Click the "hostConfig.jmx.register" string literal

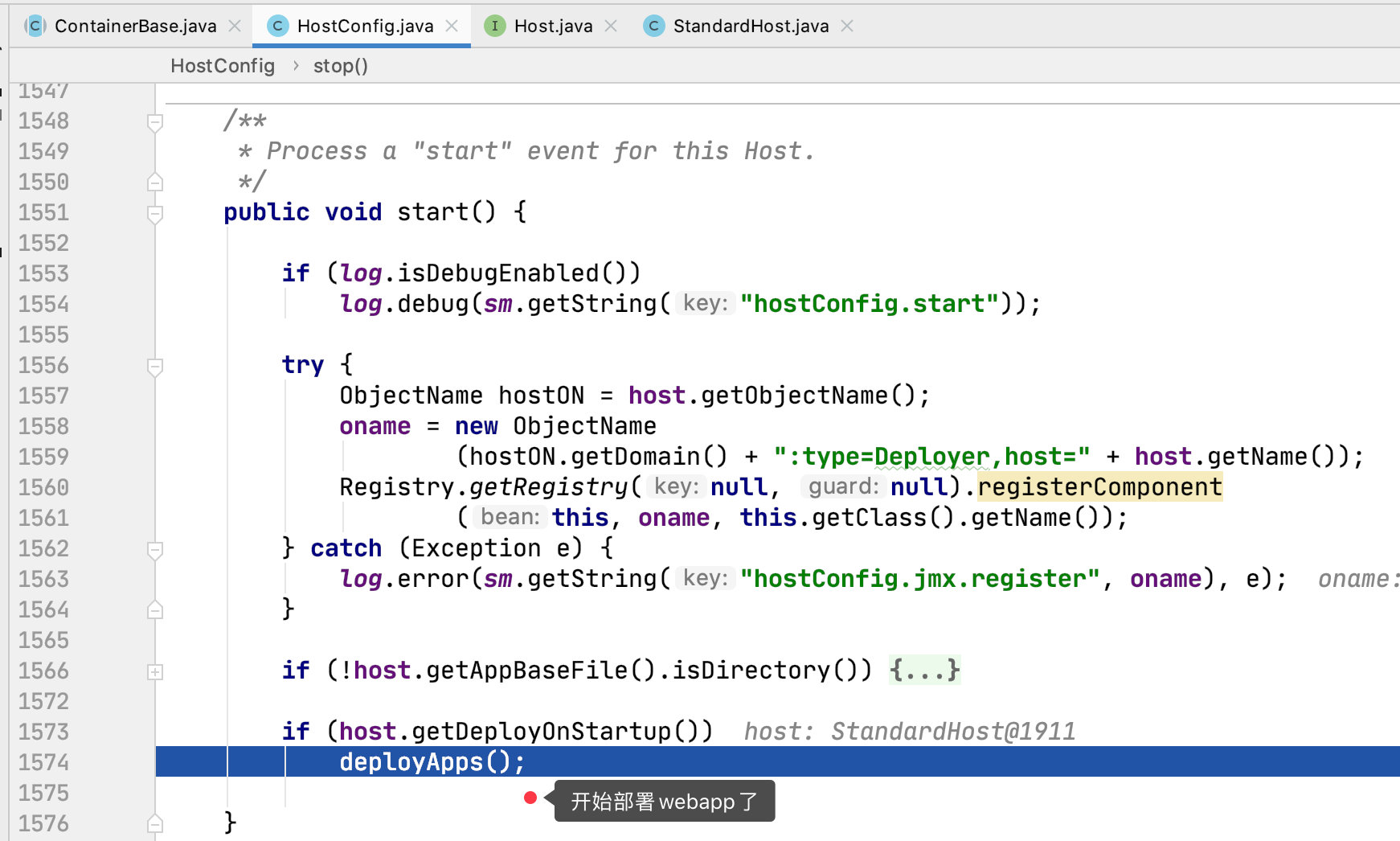(x=920, y=578)
